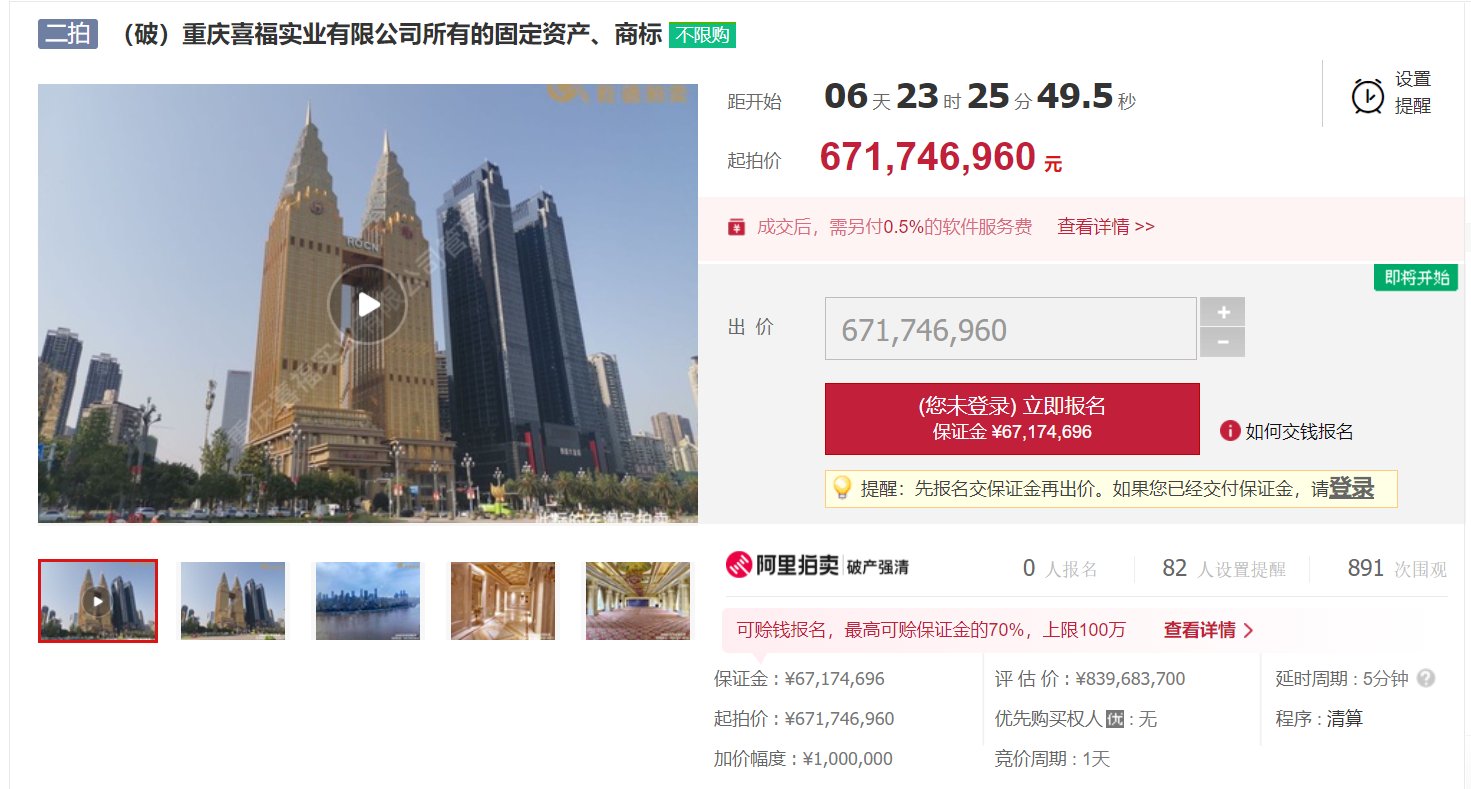This screenshot has height=789, width=1471.
Task: Click the 82 人设置提醒 count
Action: tap(1224, 569)
